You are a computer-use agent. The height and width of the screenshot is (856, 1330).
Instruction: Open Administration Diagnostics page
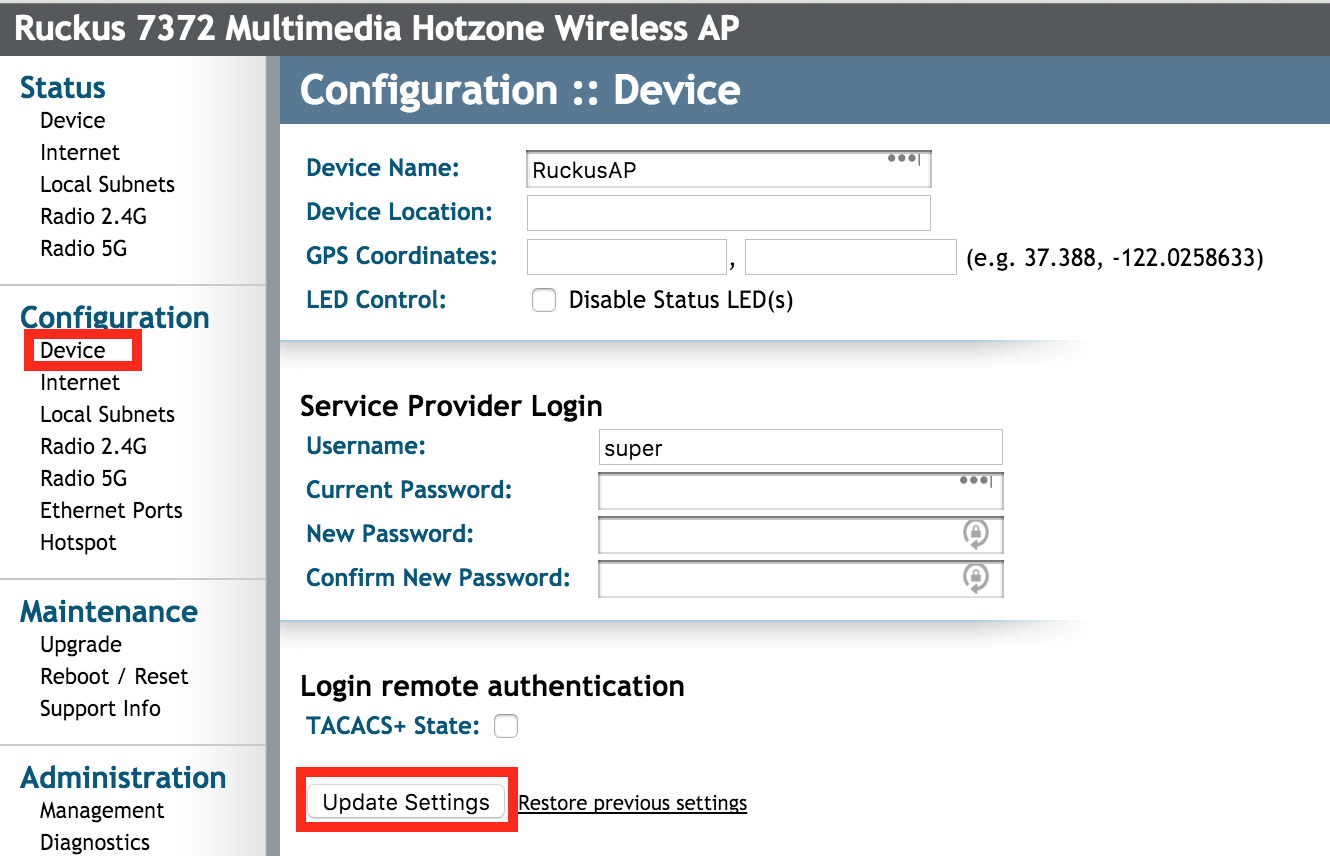[95, 842]
